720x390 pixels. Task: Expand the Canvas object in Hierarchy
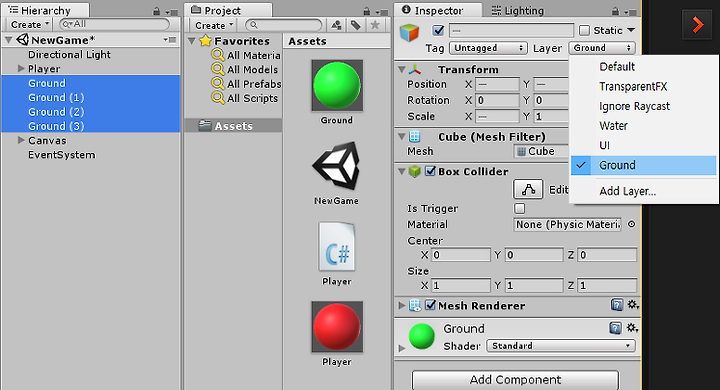pos(21,140)
